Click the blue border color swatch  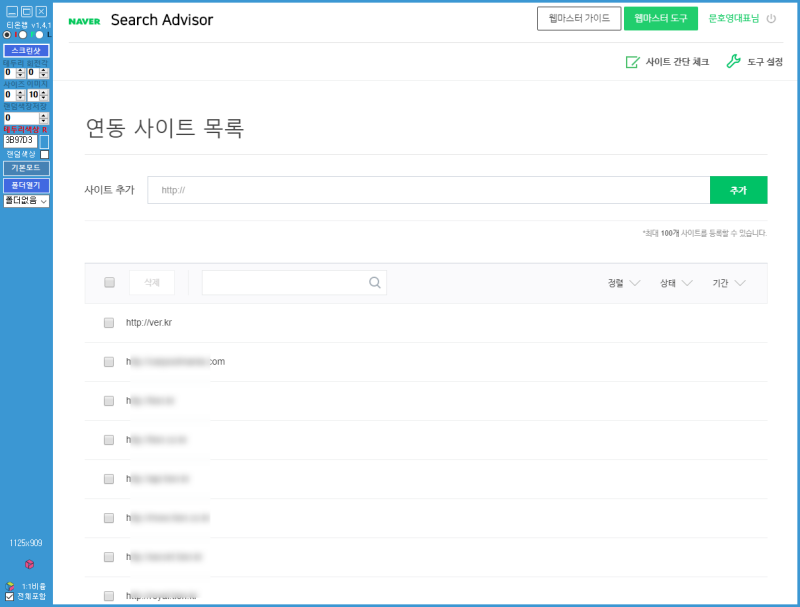(x=44, y=141)
